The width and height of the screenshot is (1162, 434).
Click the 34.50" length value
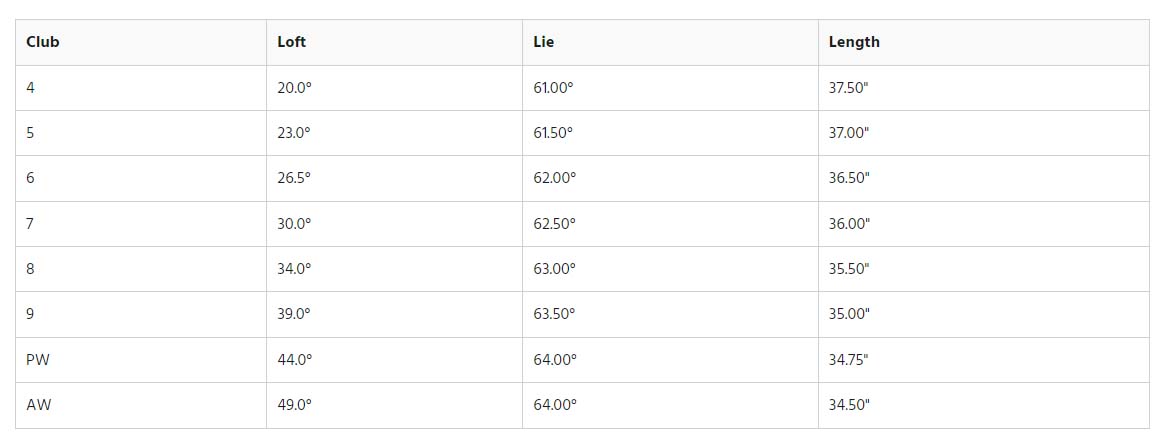[849, 405]
